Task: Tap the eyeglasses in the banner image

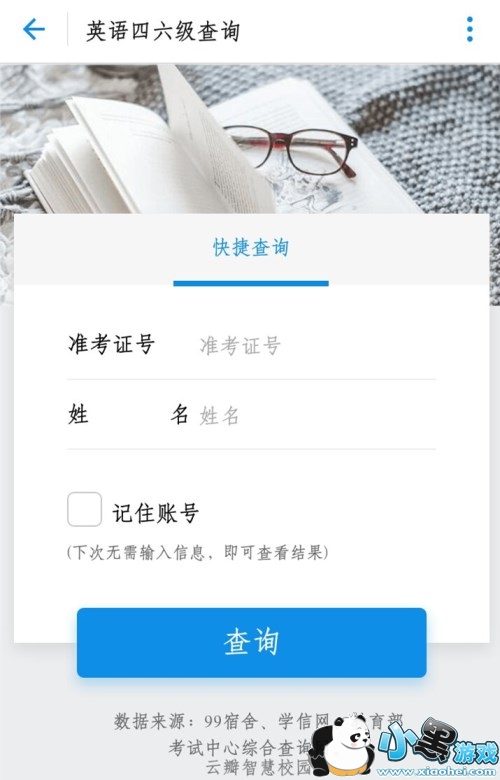Action: click(291, 148)
